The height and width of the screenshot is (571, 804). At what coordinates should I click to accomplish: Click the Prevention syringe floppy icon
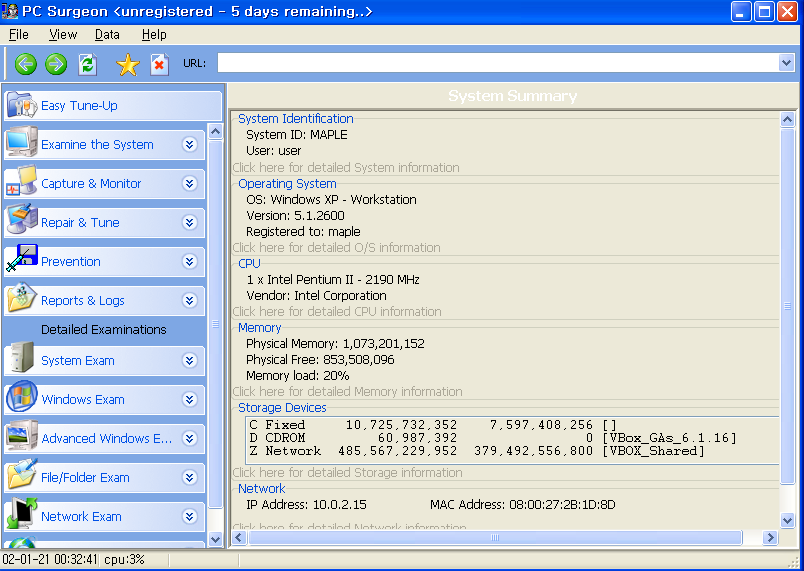point(22,259)
